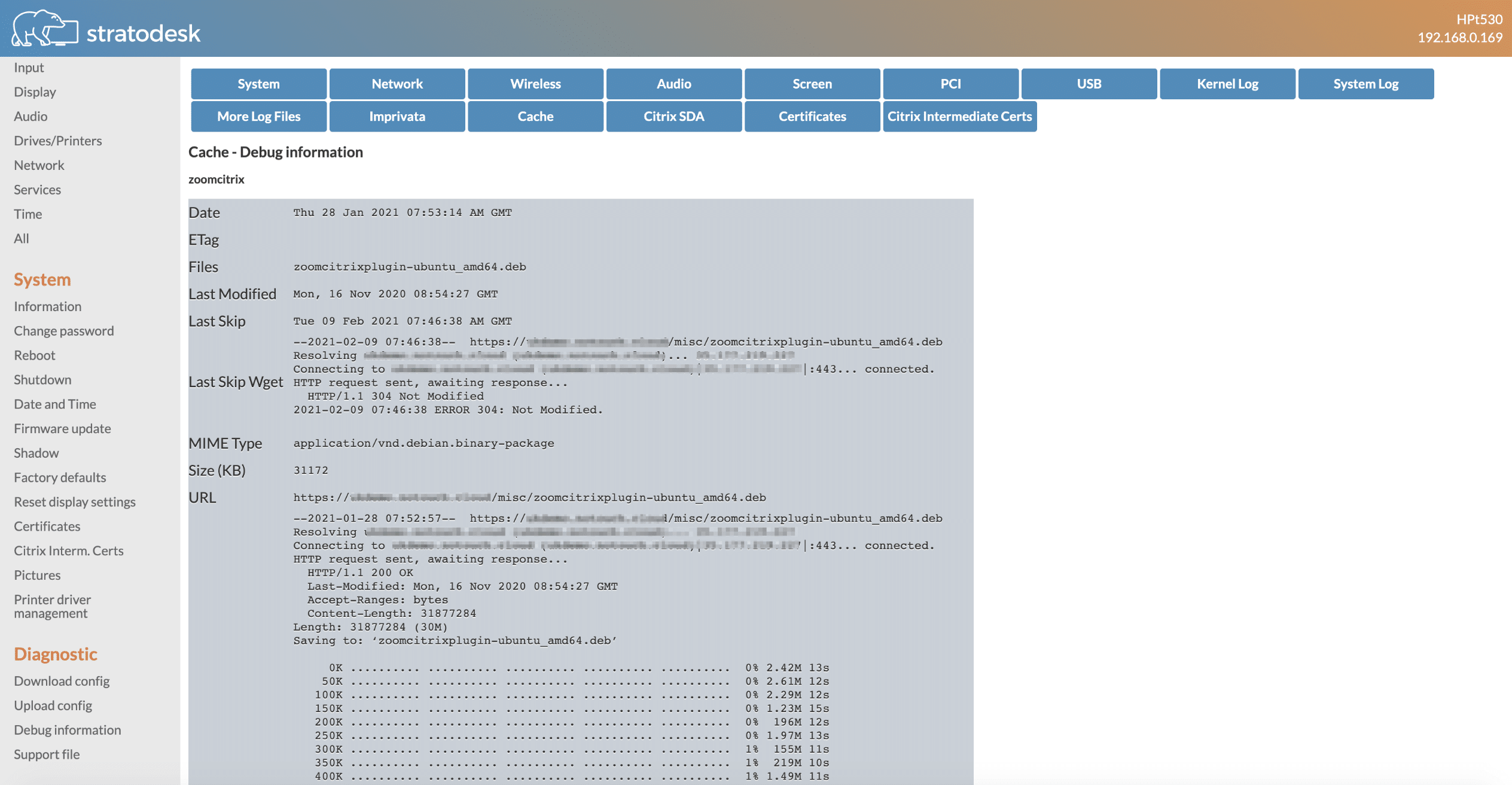Open the Certificates debug tab
This screenshot has height=785, width=1512.
(x=812, y=116)
